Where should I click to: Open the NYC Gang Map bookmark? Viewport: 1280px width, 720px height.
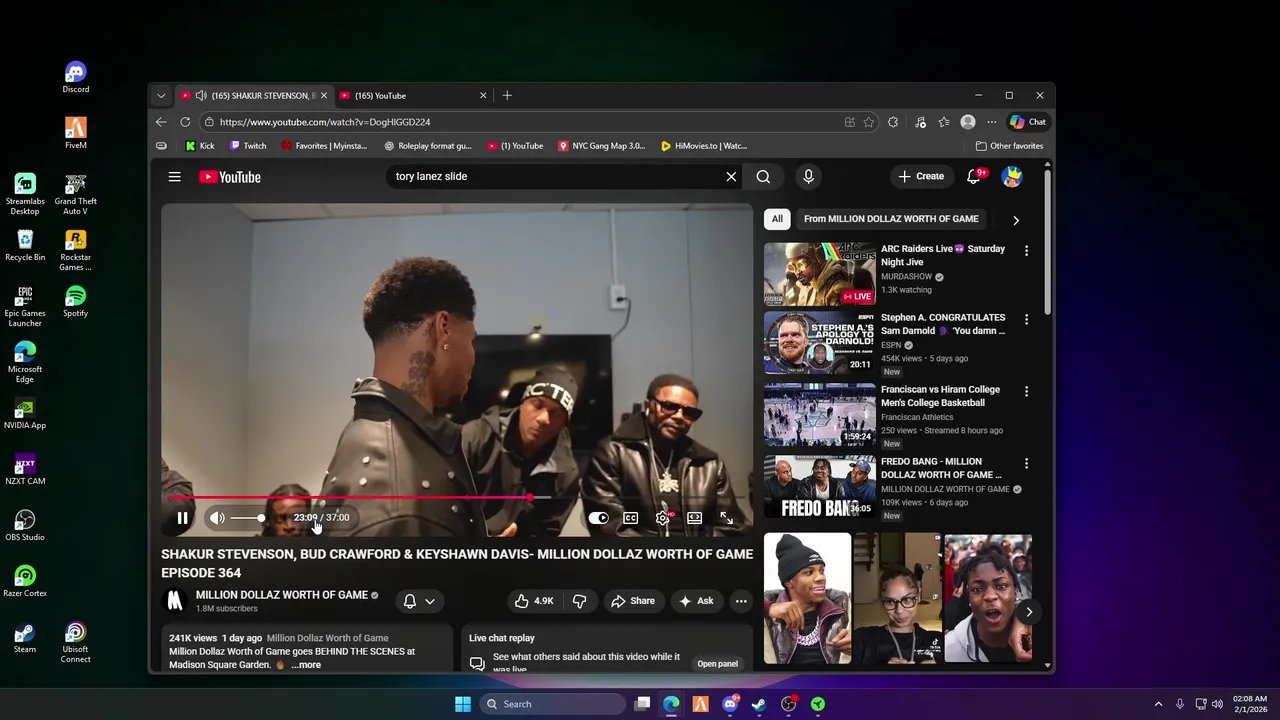601,146
